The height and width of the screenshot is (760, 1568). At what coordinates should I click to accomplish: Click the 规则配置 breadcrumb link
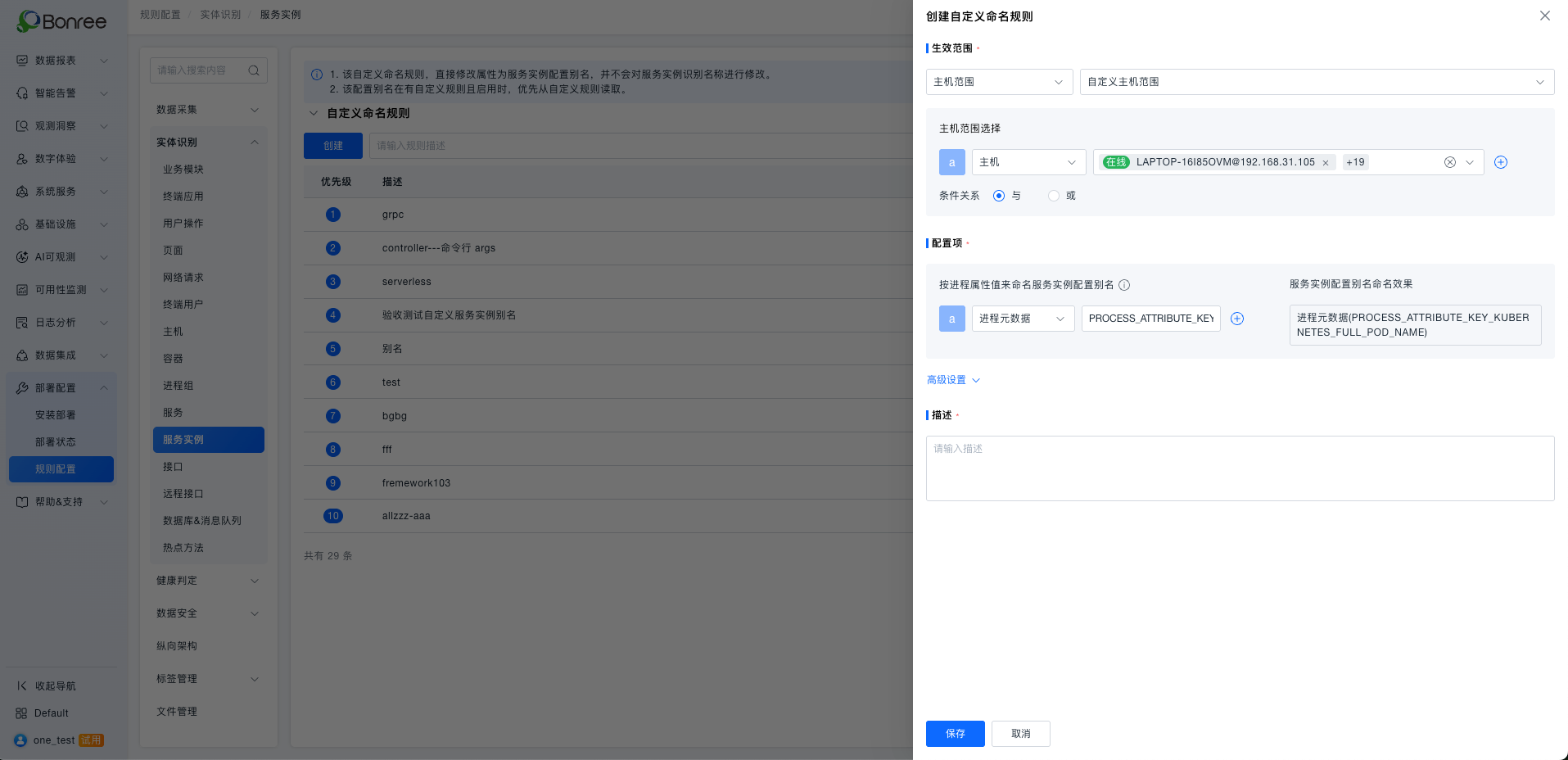point(160,15)
